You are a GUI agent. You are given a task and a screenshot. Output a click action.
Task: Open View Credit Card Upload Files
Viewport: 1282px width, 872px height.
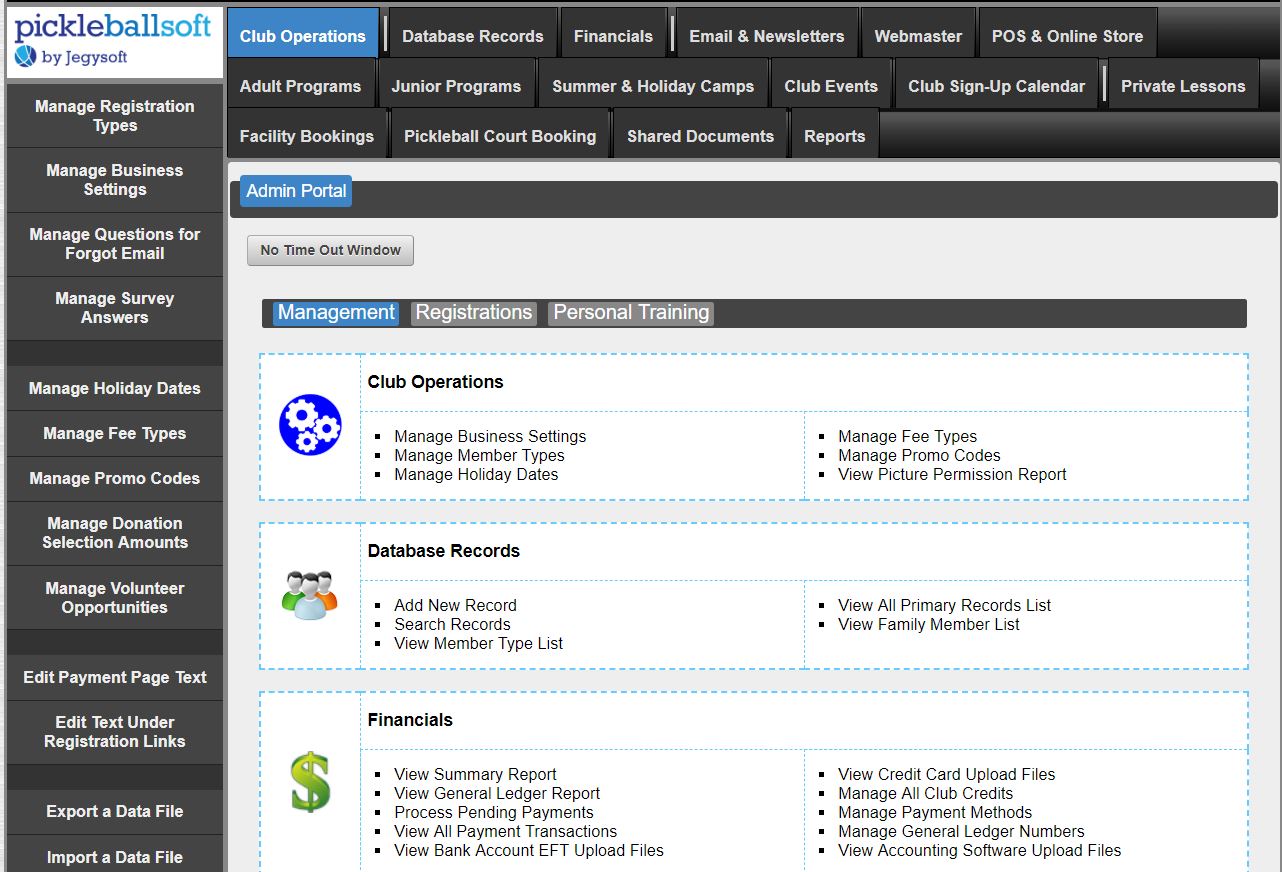point(946,774)
